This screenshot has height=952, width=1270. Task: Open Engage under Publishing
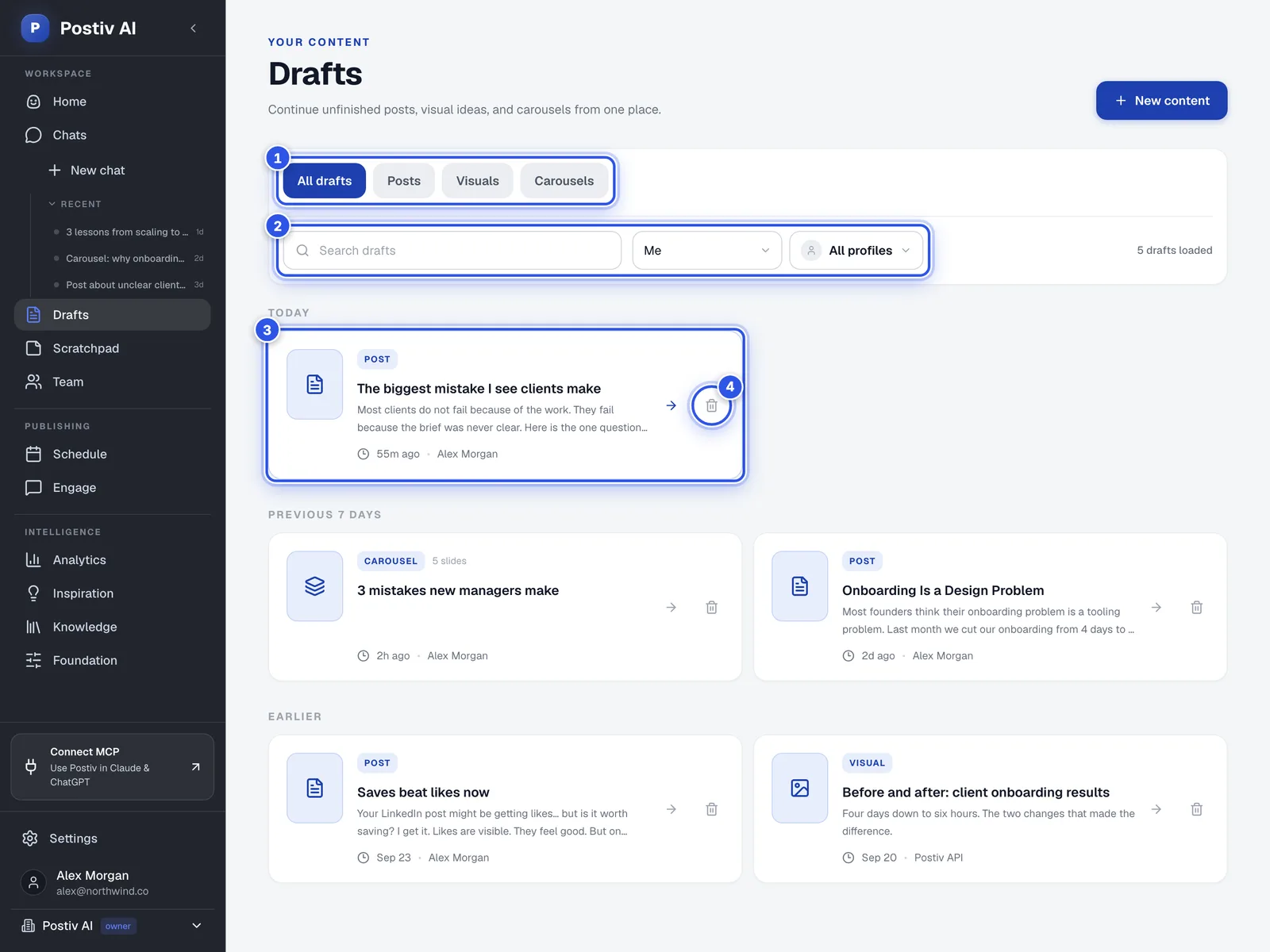[113, 487]
